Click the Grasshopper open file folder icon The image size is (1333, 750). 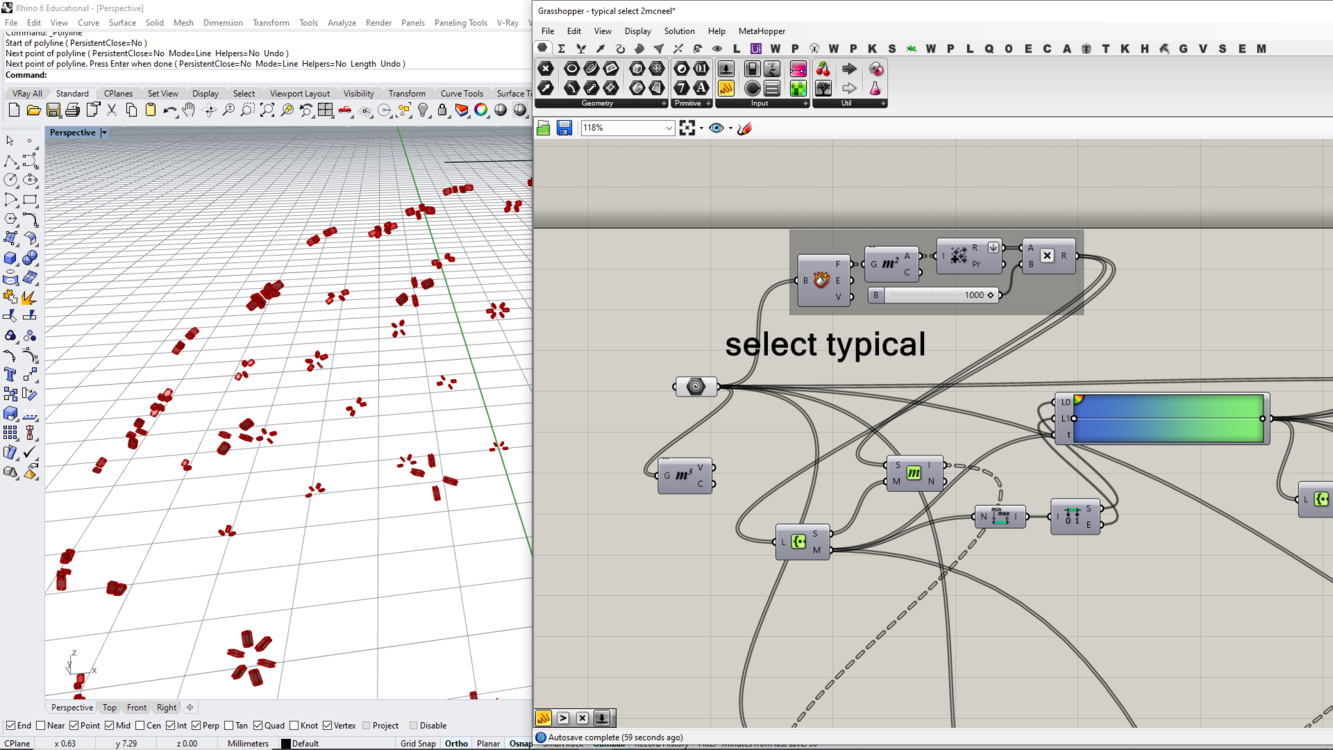point(543,128)
